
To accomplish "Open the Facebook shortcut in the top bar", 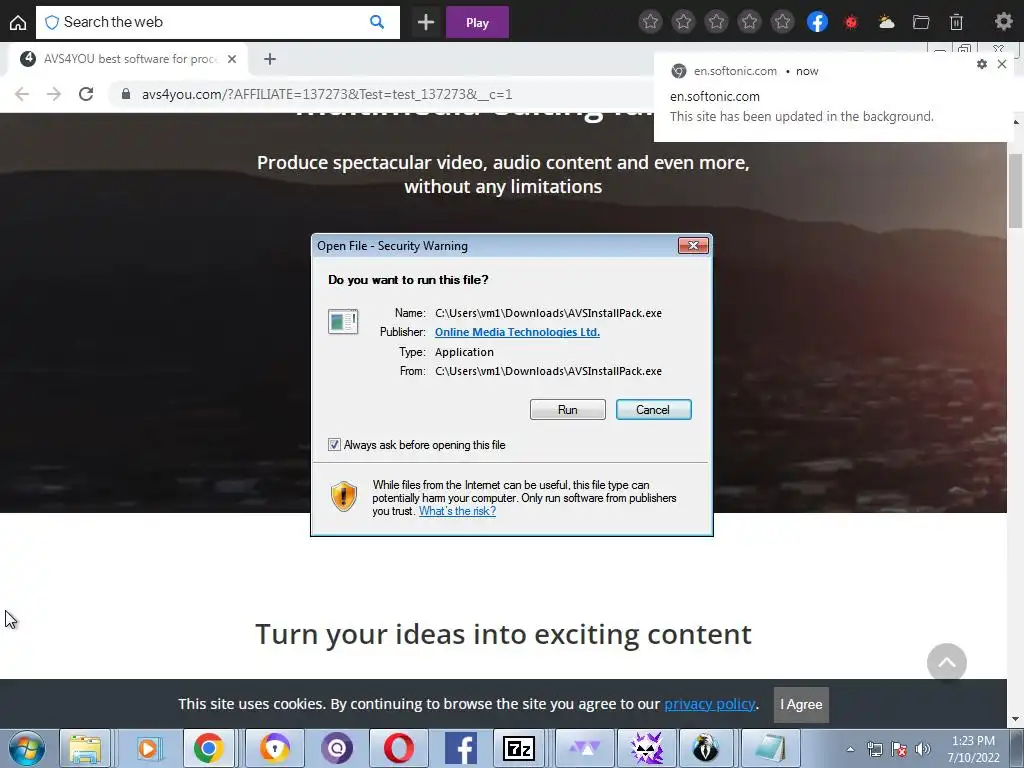I will [x=817, y=22].
